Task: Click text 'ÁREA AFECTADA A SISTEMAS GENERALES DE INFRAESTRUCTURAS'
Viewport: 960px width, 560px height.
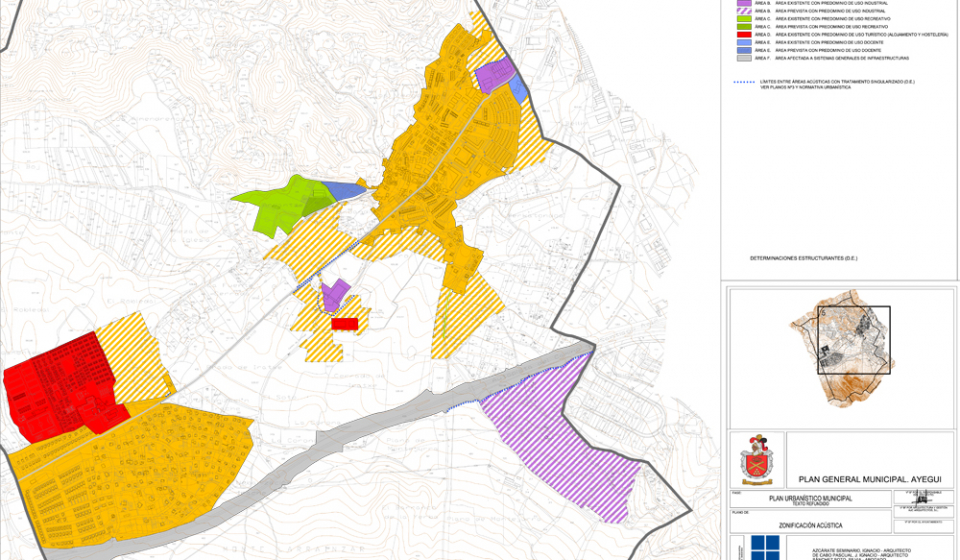Action: tap(842, 58)
